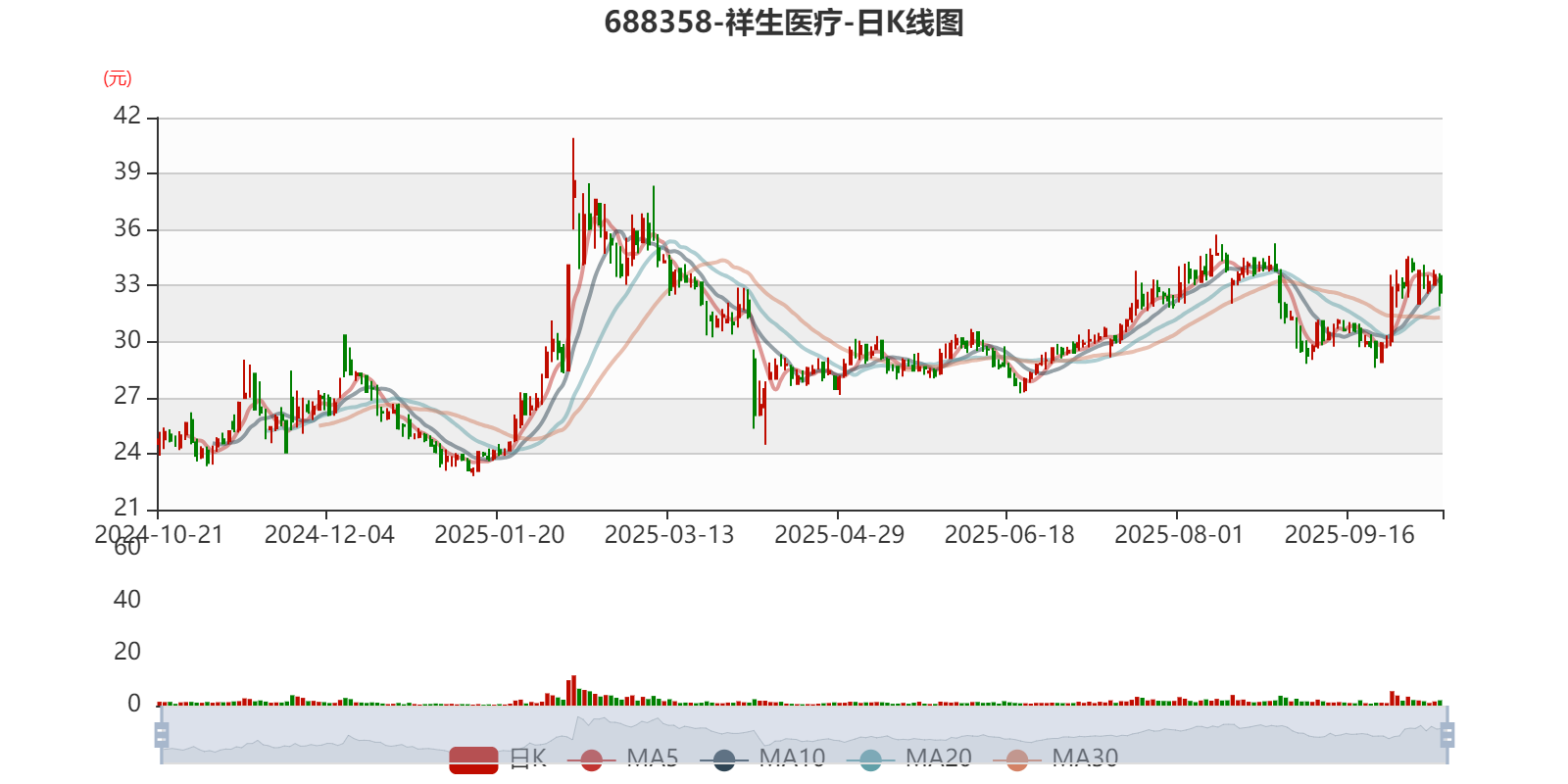
Task: Click the 39 price axis label
Action: click(127, 171)
